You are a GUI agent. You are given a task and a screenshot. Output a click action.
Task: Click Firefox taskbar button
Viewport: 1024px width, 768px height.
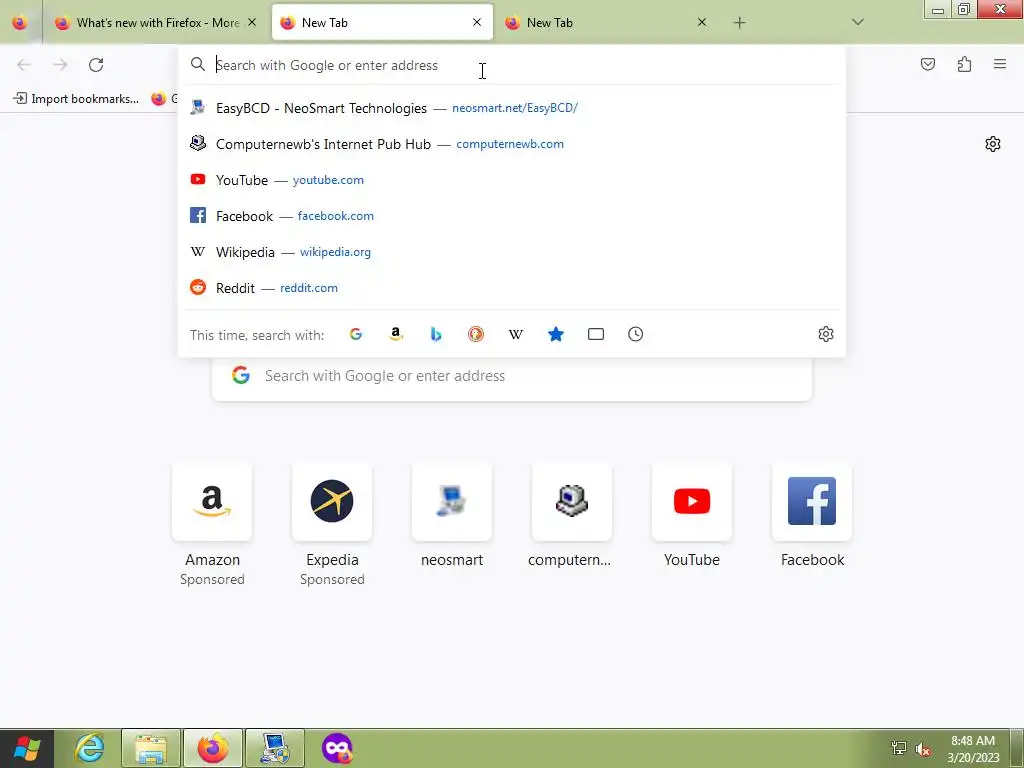click(213, 748)
